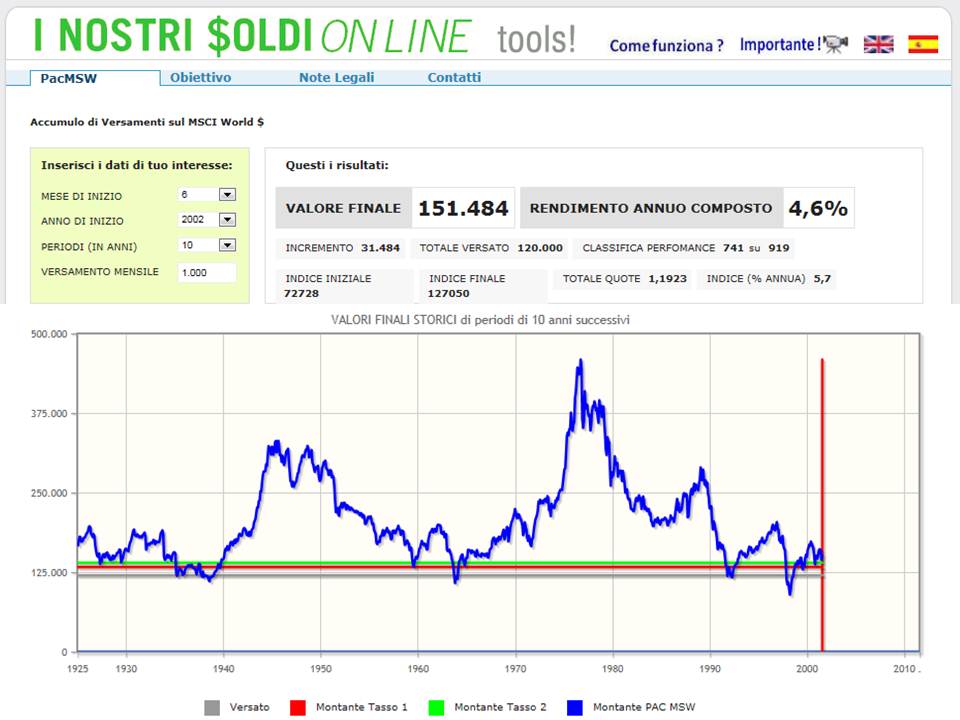Select the PacMSW tab
The image size is (960, 720).
point(69,78)
